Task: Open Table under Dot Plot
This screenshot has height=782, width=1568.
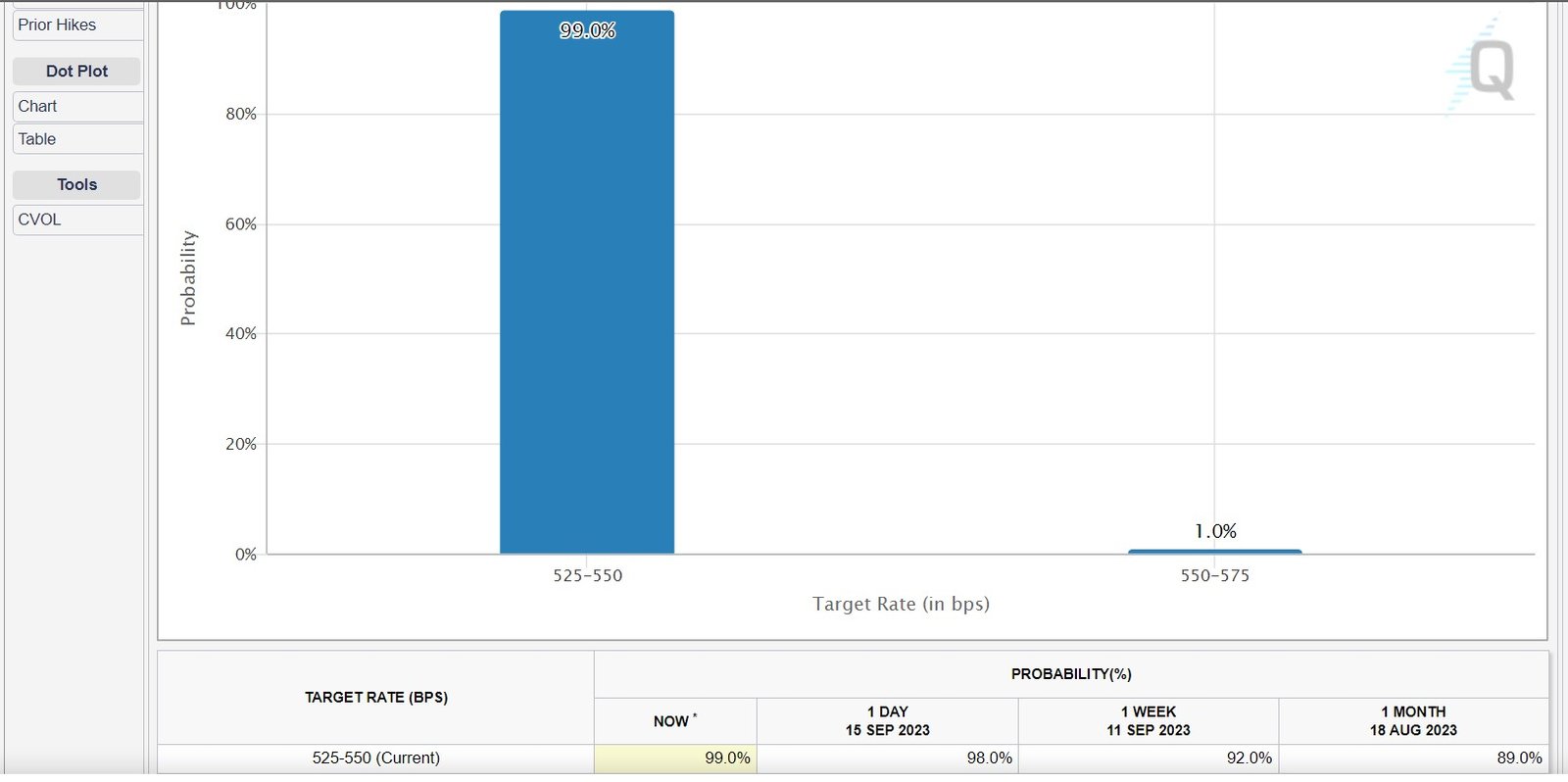Action: coord(76,139)
